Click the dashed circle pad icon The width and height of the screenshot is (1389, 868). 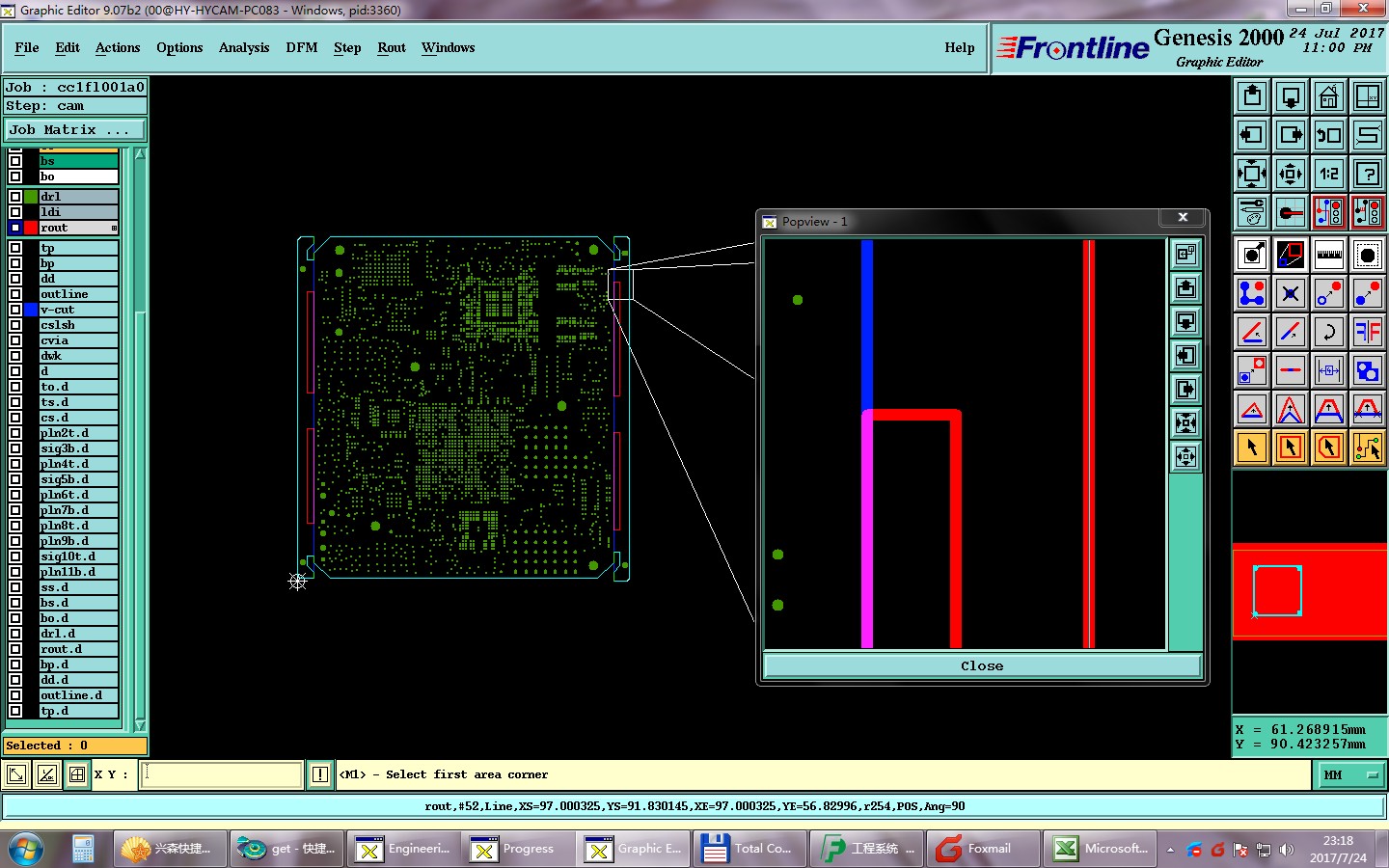(1368, 255)
